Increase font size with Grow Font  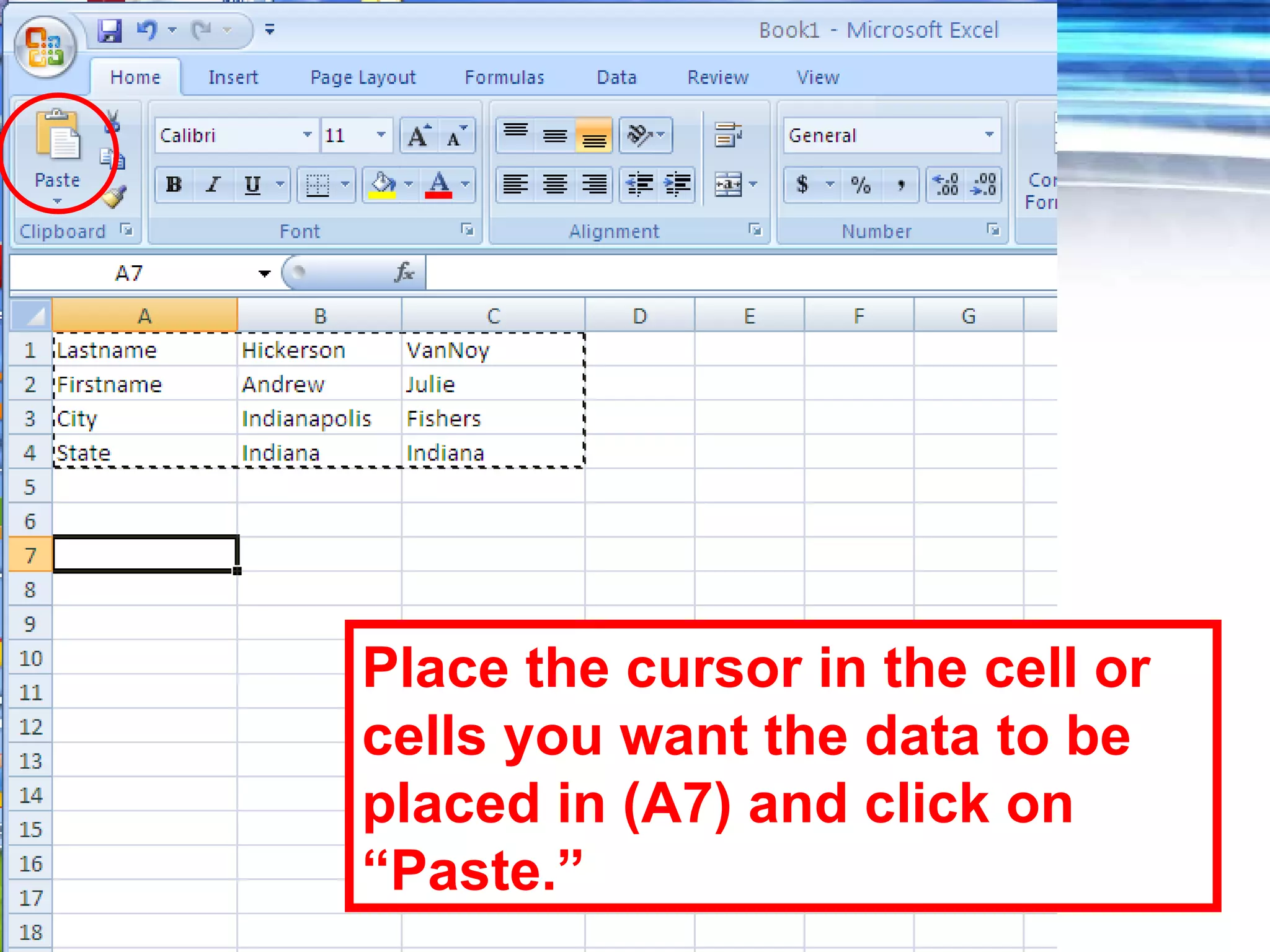(x=419, y=135)
